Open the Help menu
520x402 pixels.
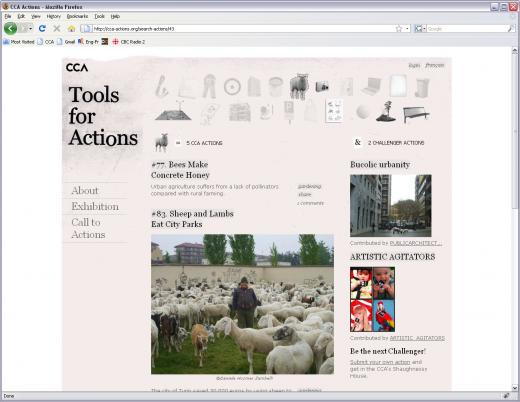point(115,16)
